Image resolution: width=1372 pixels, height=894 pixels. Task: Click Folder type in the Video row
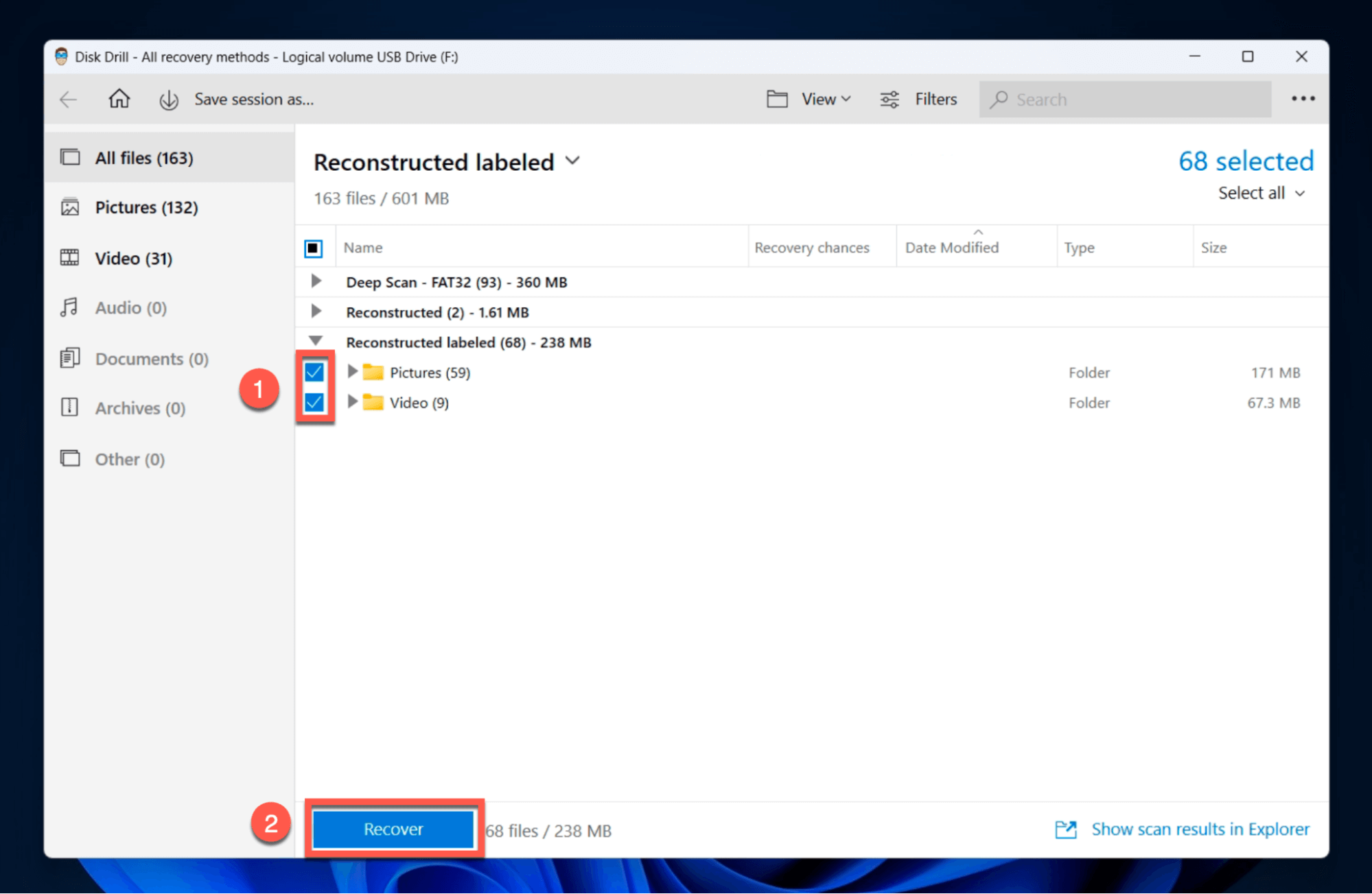pyautogui.click(x=1089, y=403)
